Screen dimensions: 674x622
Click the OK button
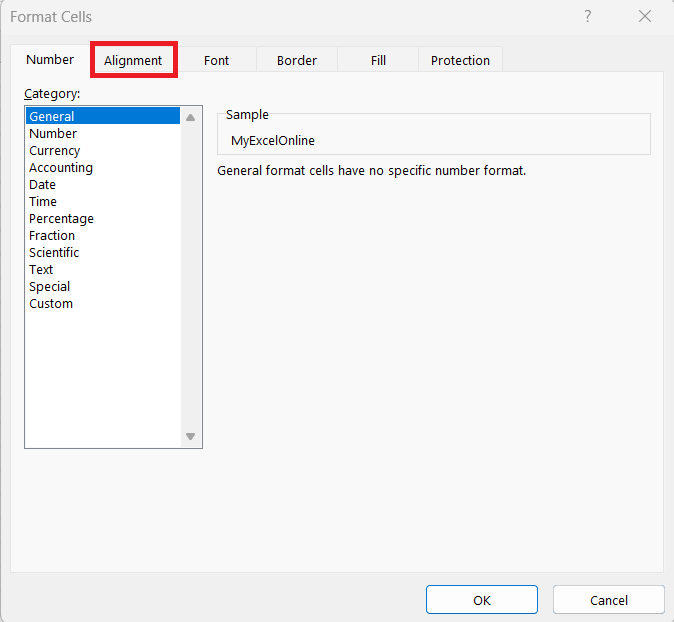tap(482, 600)
